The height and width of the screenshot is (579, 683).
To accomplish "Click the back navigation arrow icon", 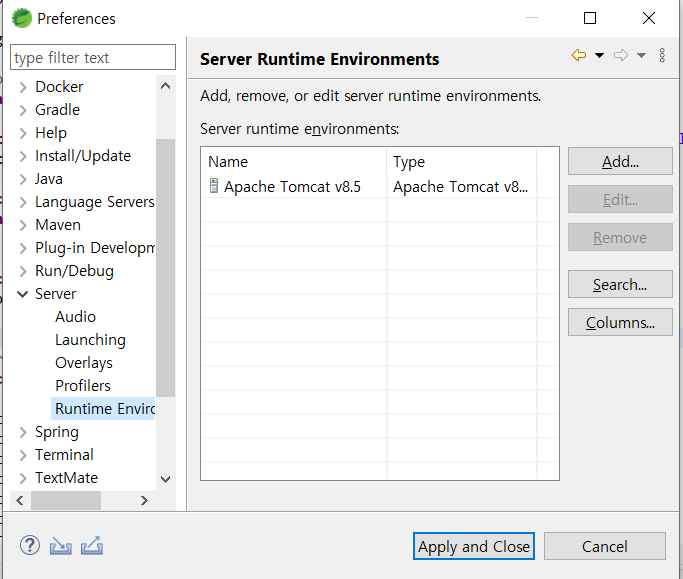I will [x=578, y=55].
